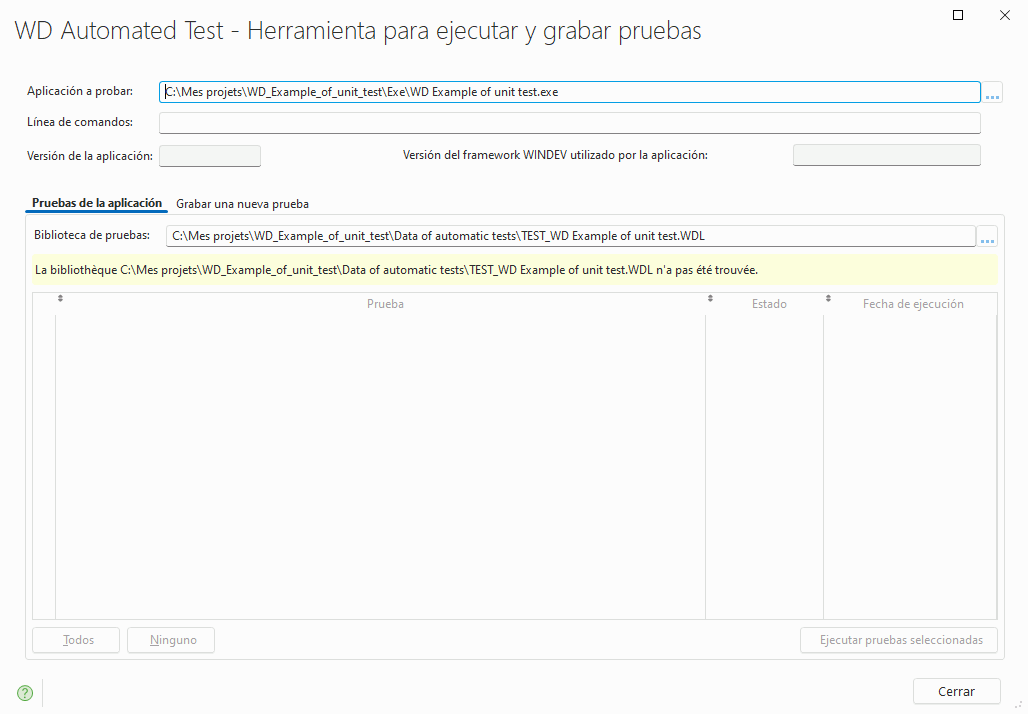Close the window with the X button
The image size is (1028, 714).
(x=1004, y=15)
